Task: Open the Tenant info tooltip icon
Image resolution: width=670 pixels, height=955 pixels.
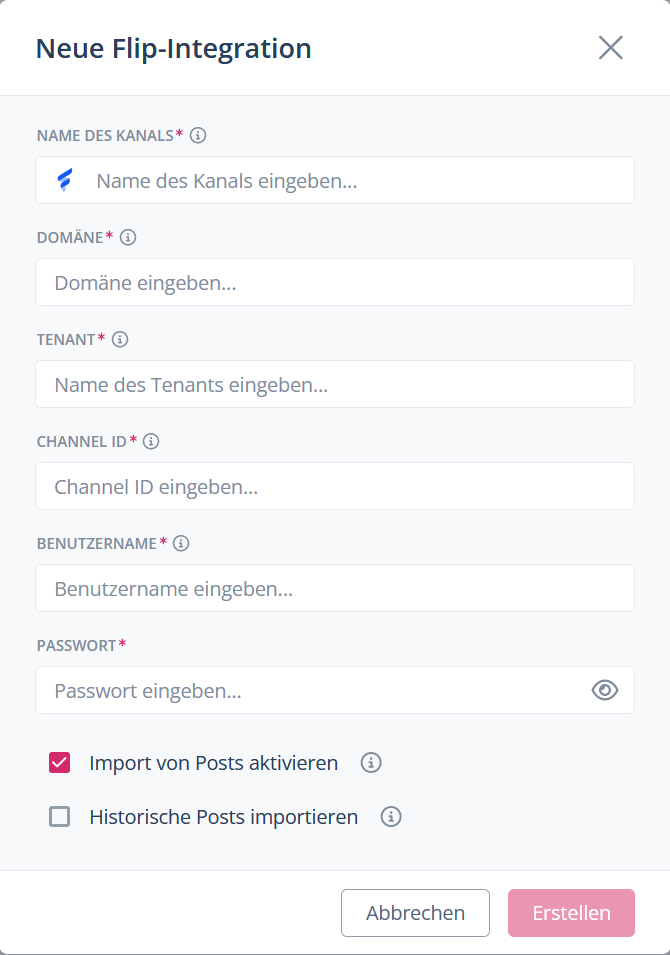Action: [120, 339]
